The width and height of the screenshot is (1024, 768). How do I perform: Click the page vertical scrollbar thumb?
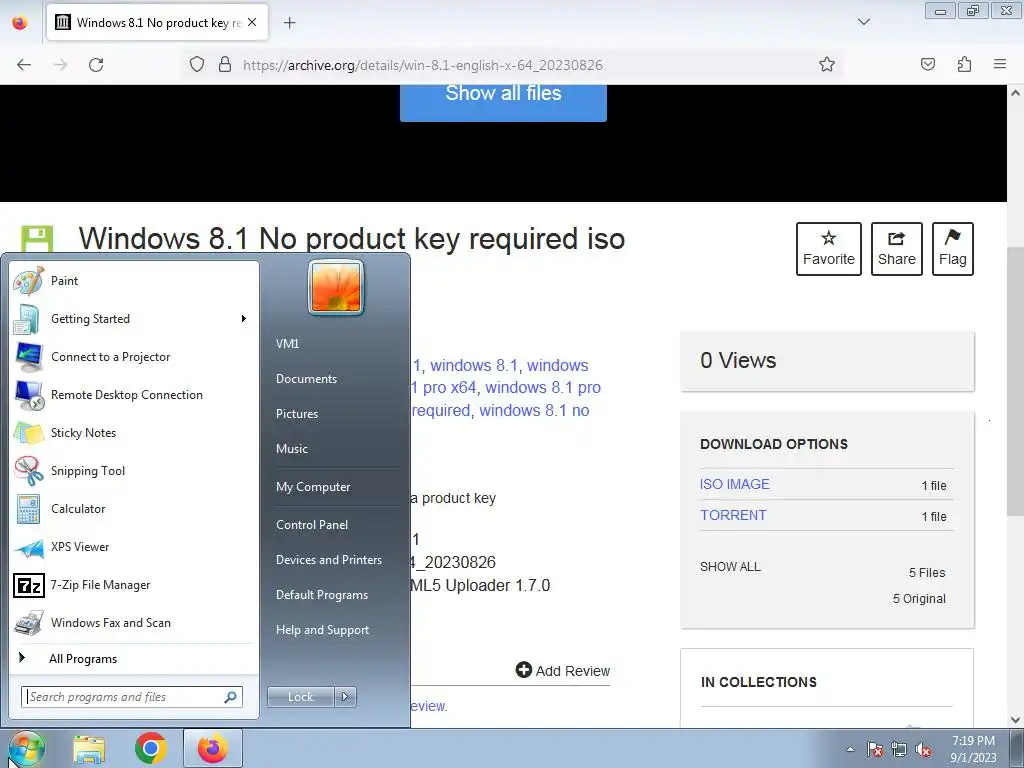coord(1015,381)
